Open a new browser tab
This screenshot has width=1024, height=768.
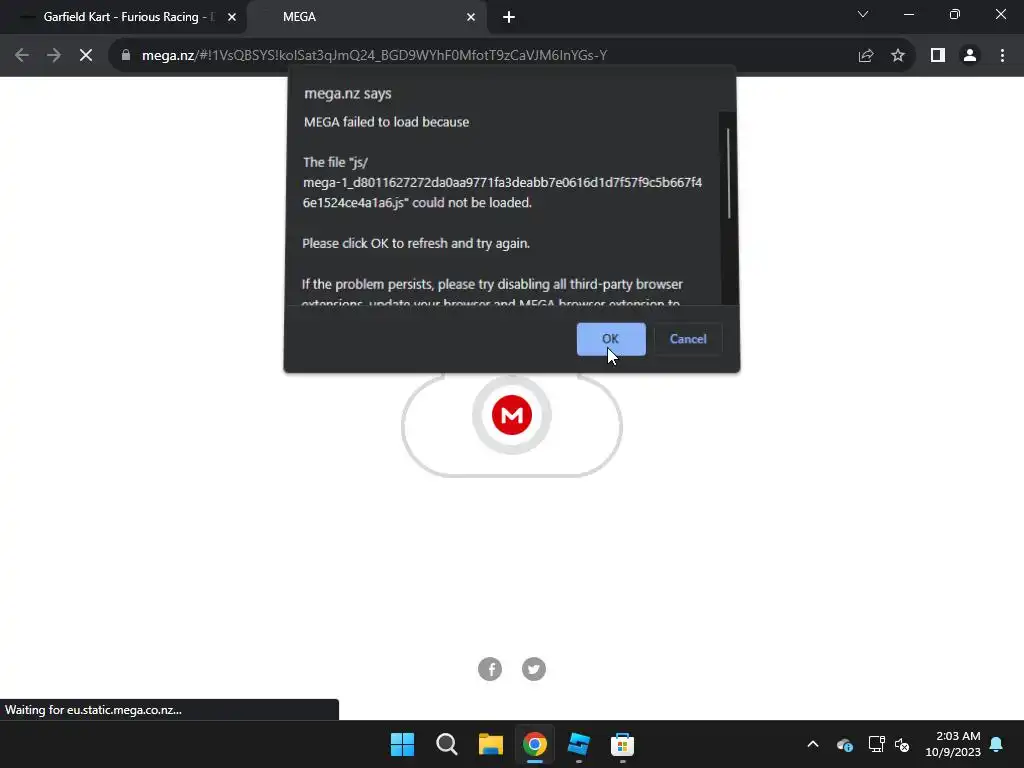point(509,17)
